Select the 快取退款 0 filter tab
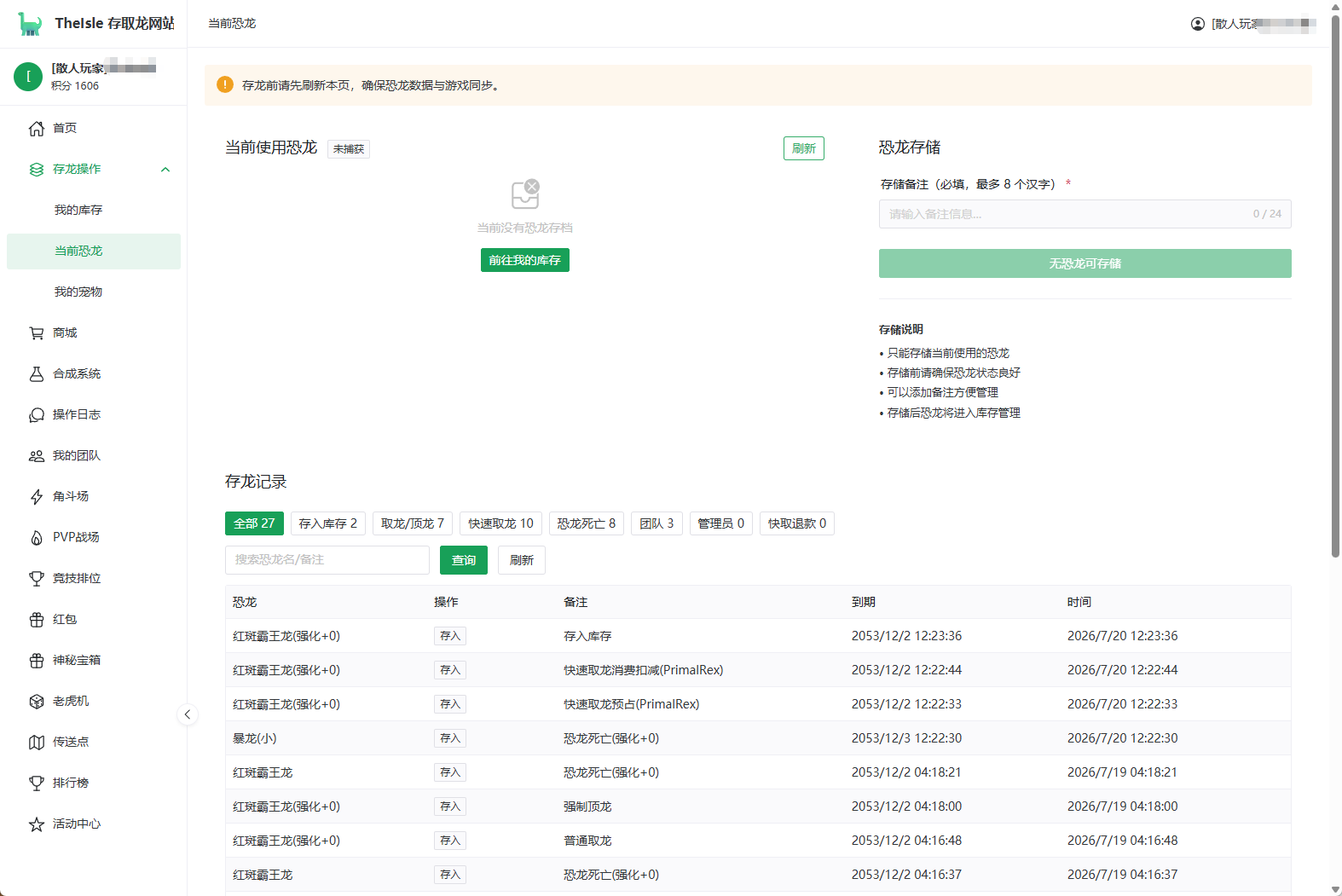Image resolution: width=1342 pixels, height=896 pixels. click(x=797, y=523)
